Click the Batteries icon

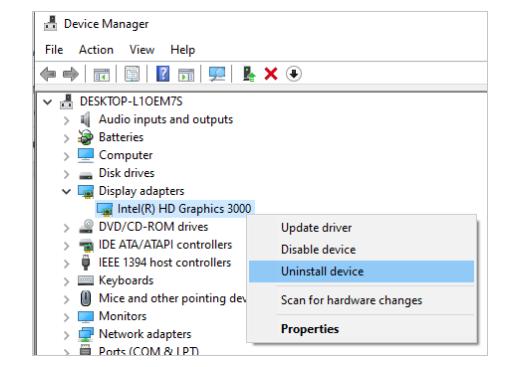pos(85,137)
